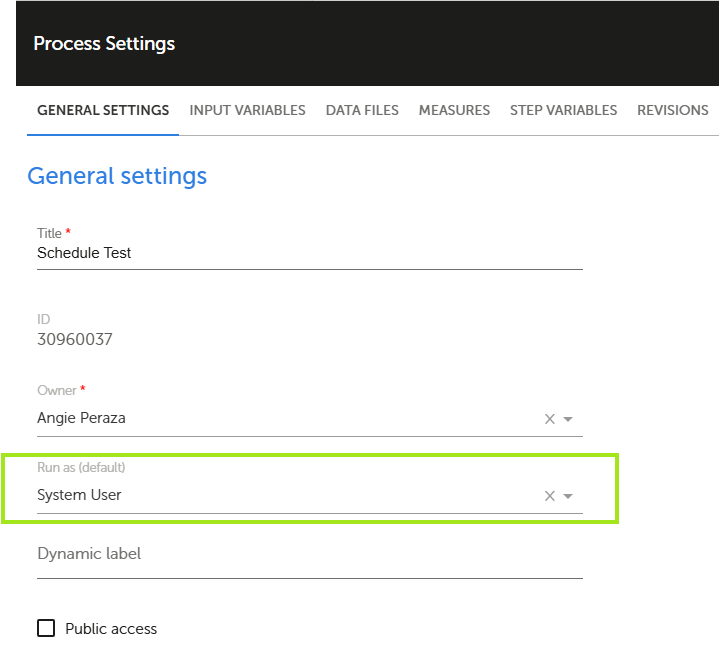Viewport: 719px width, 659px height.
Task: Select the Angie Peraza owner value
Action: pos(81,418)
